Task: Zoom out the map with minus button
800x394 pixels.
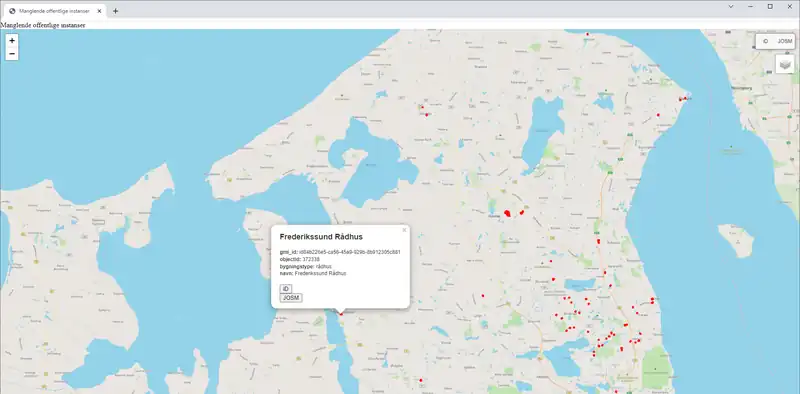Action: point(12,54)
